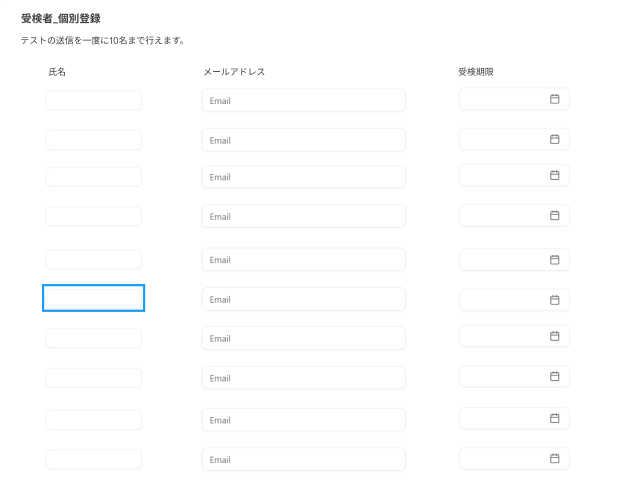Click the seventh row deadline date field
This screenshot has width=642, height=489.
(503, 336)
